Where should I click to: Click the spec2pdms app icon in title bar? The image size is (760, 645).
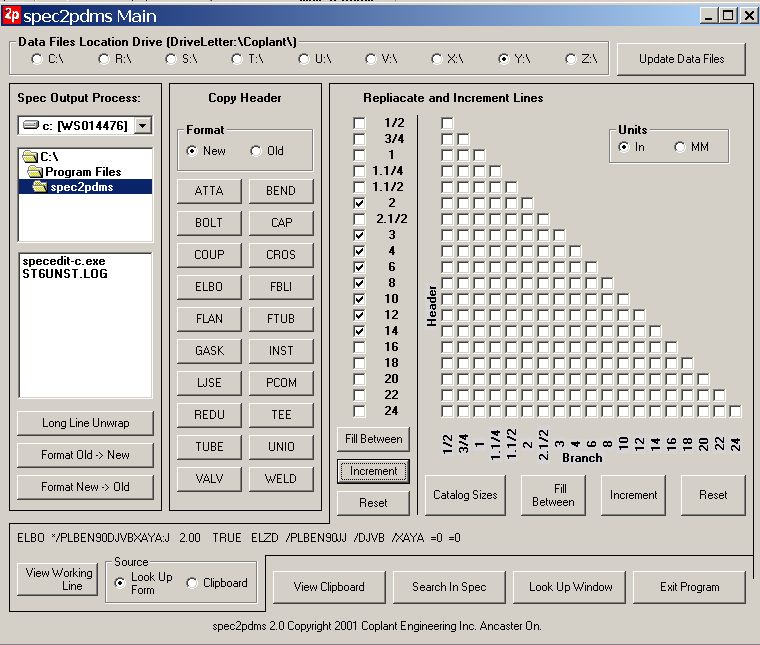click(x=11, y=16)
